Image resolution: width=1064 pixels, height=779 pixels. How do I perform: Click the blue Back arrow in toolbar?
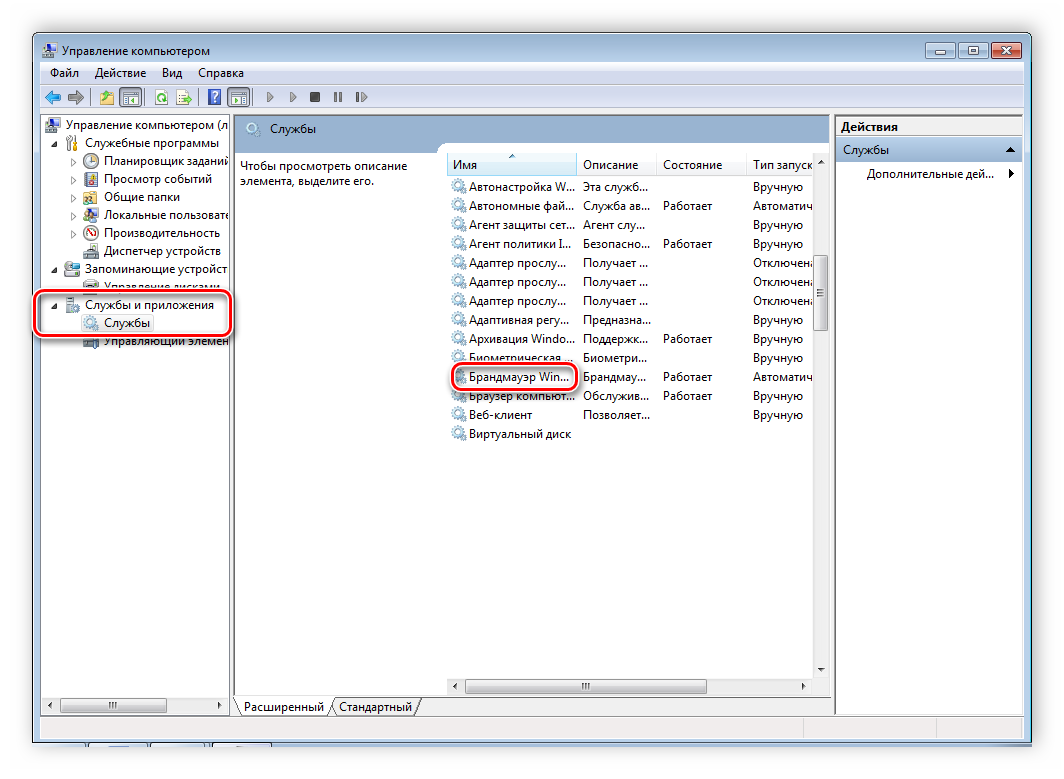(x=53, y=97)
